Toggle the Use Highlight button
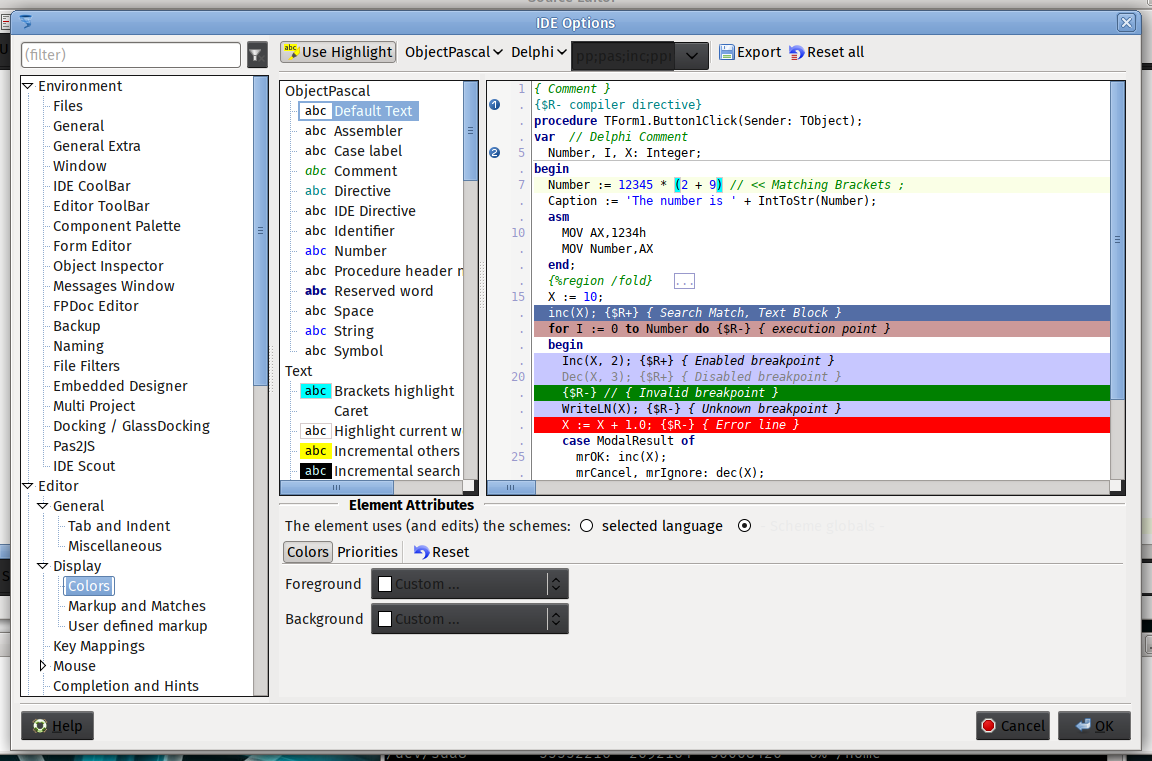 point(338,52)
